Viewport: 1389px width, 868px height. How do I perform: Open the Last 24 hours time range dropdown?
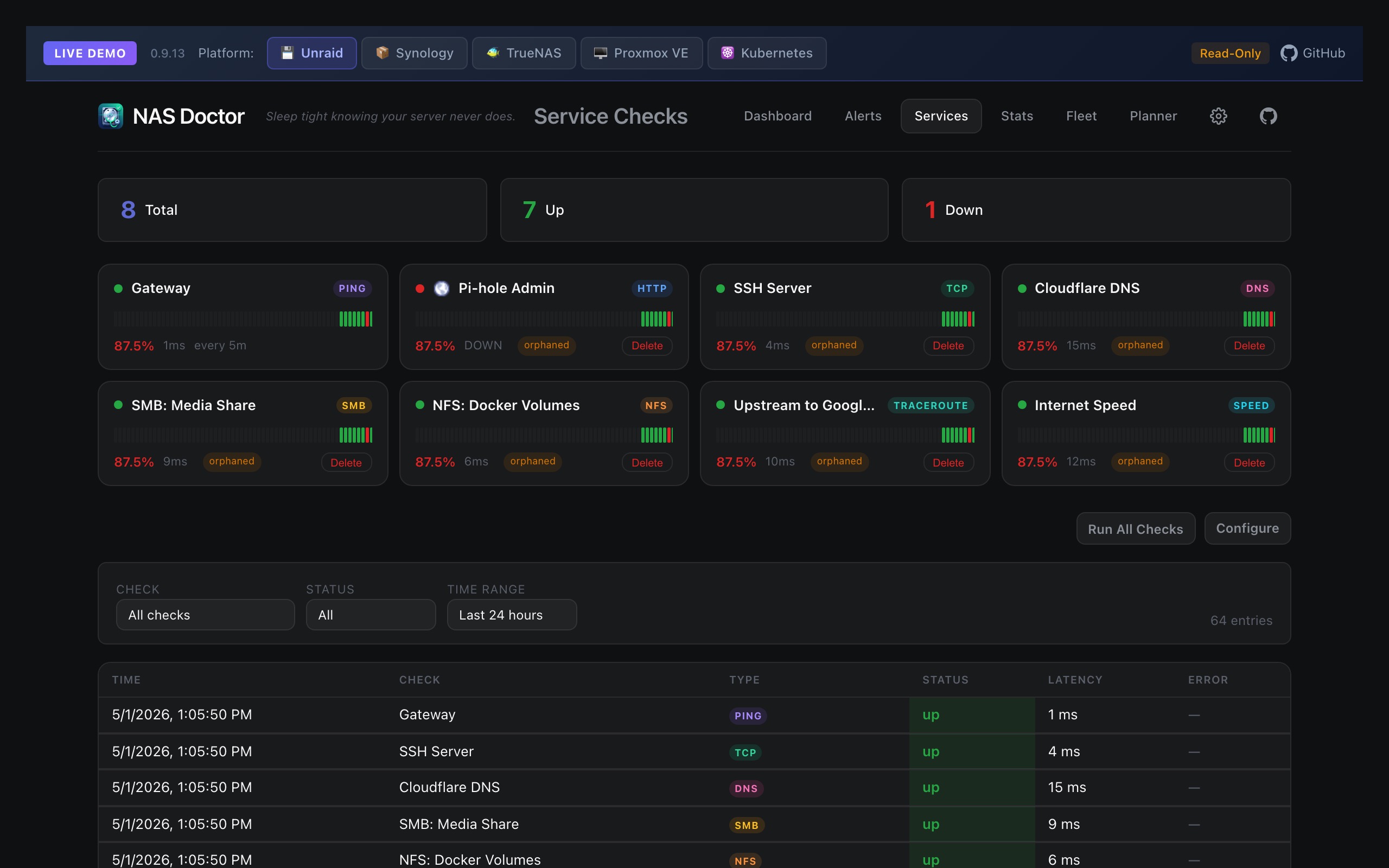click(x=512, y=615)
